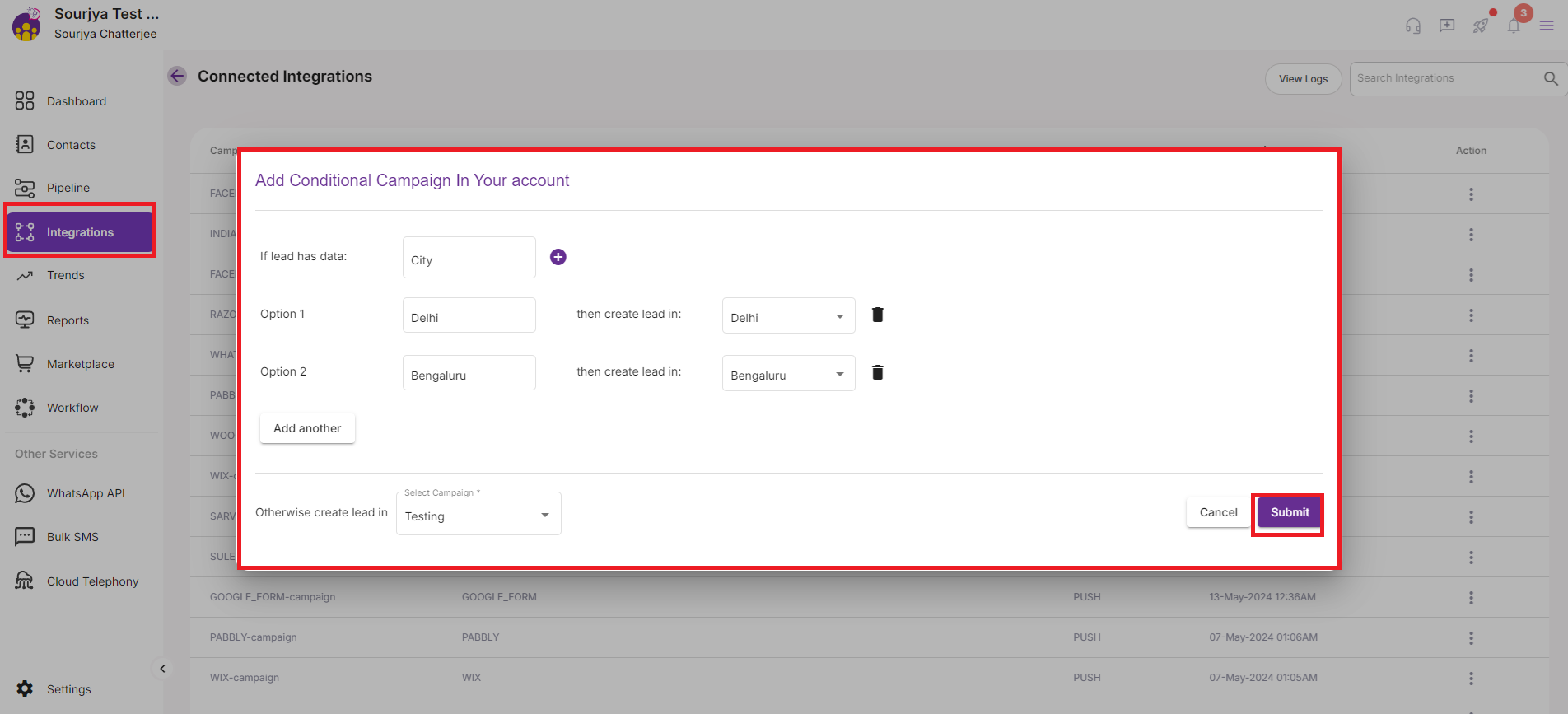Open notifications bell icon

tap(1514, 26)
